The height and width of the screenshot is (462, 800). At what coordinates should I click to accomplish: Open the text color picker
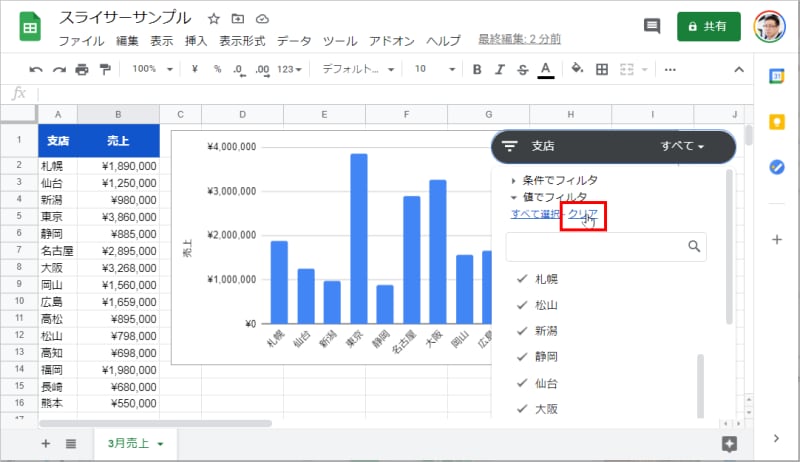click(545, 70)
